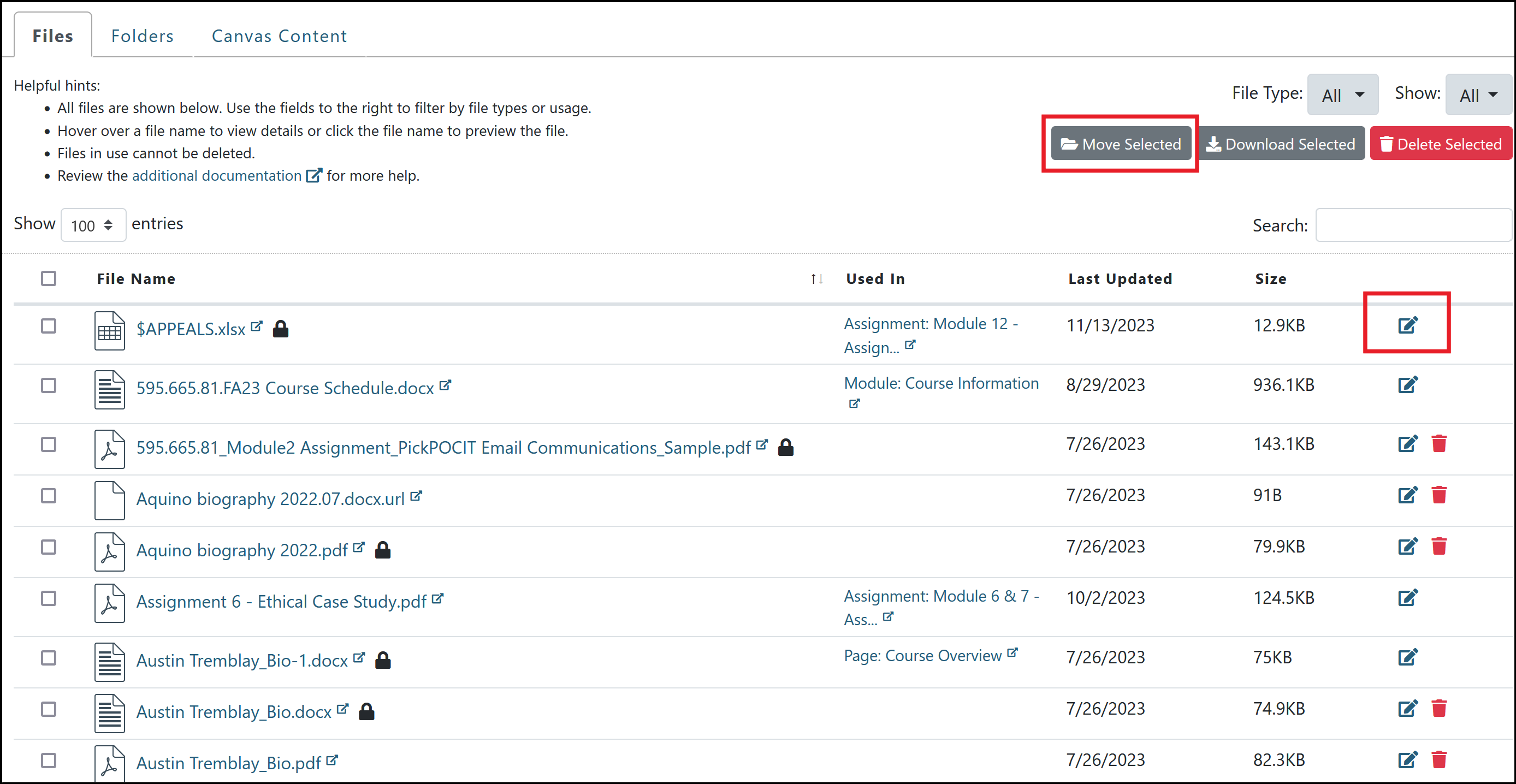Open the Module: Course Information usage link
This screenshot has width=1516, height=784.
pos(941,383)
